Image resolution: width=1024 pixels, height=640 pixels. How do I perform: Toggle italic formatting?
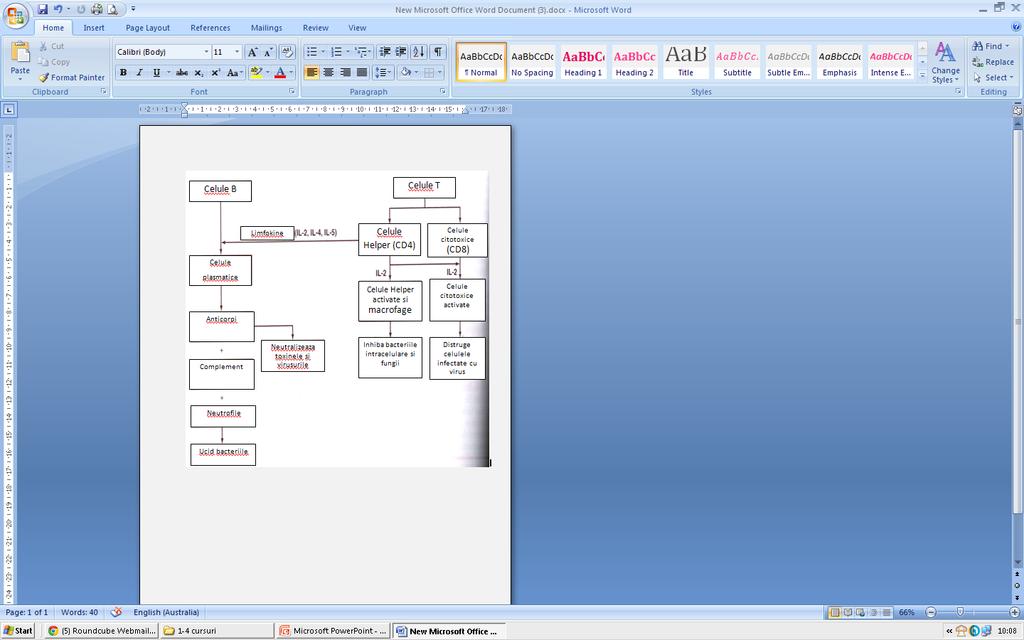[139, 72]
